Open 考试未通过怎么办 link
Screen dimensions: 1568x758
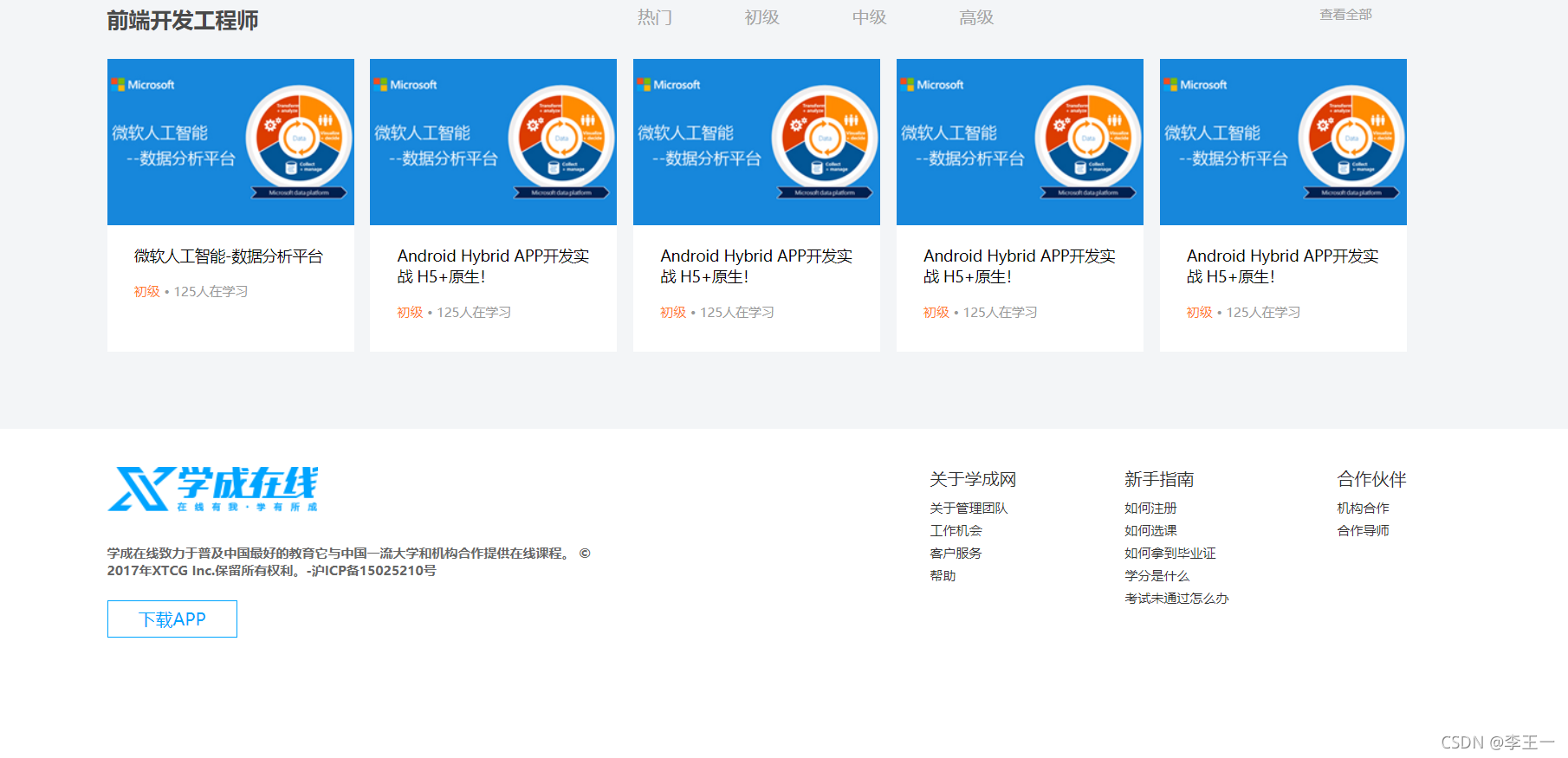pos(1176,599)
